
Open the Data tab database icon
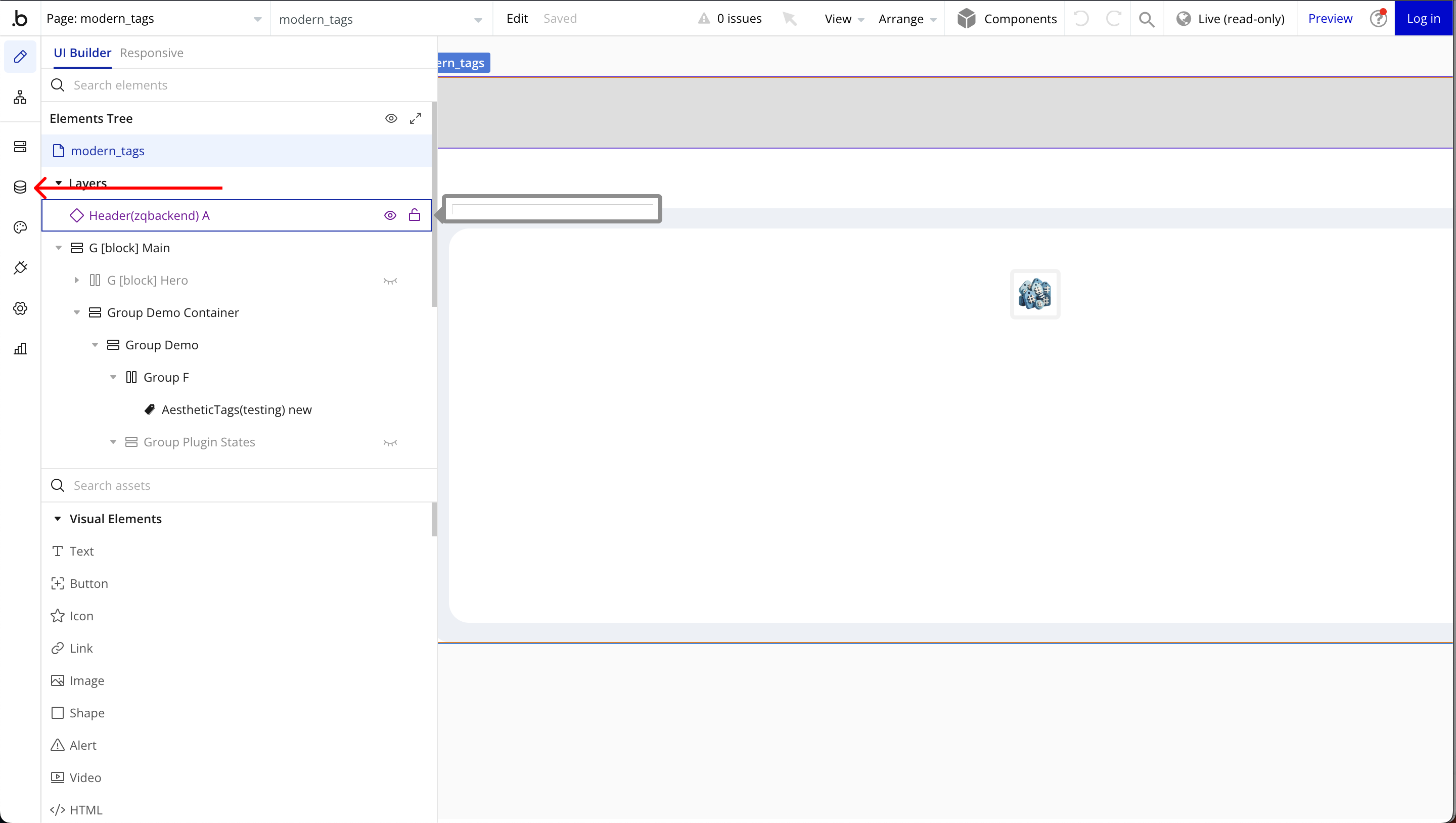pyautogui.click(x=20, y=187)
